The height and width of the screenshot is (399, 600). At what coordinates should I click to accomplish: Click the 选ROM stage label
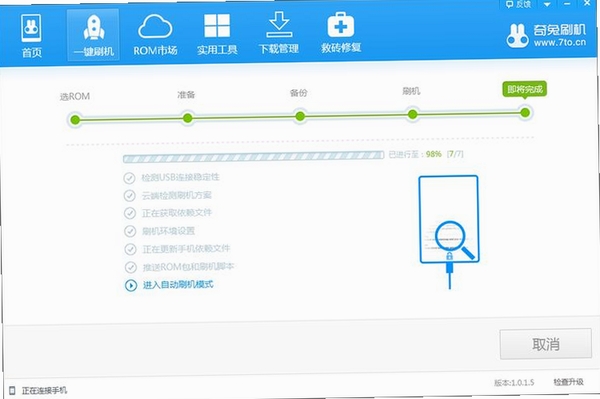click(75, 96)
